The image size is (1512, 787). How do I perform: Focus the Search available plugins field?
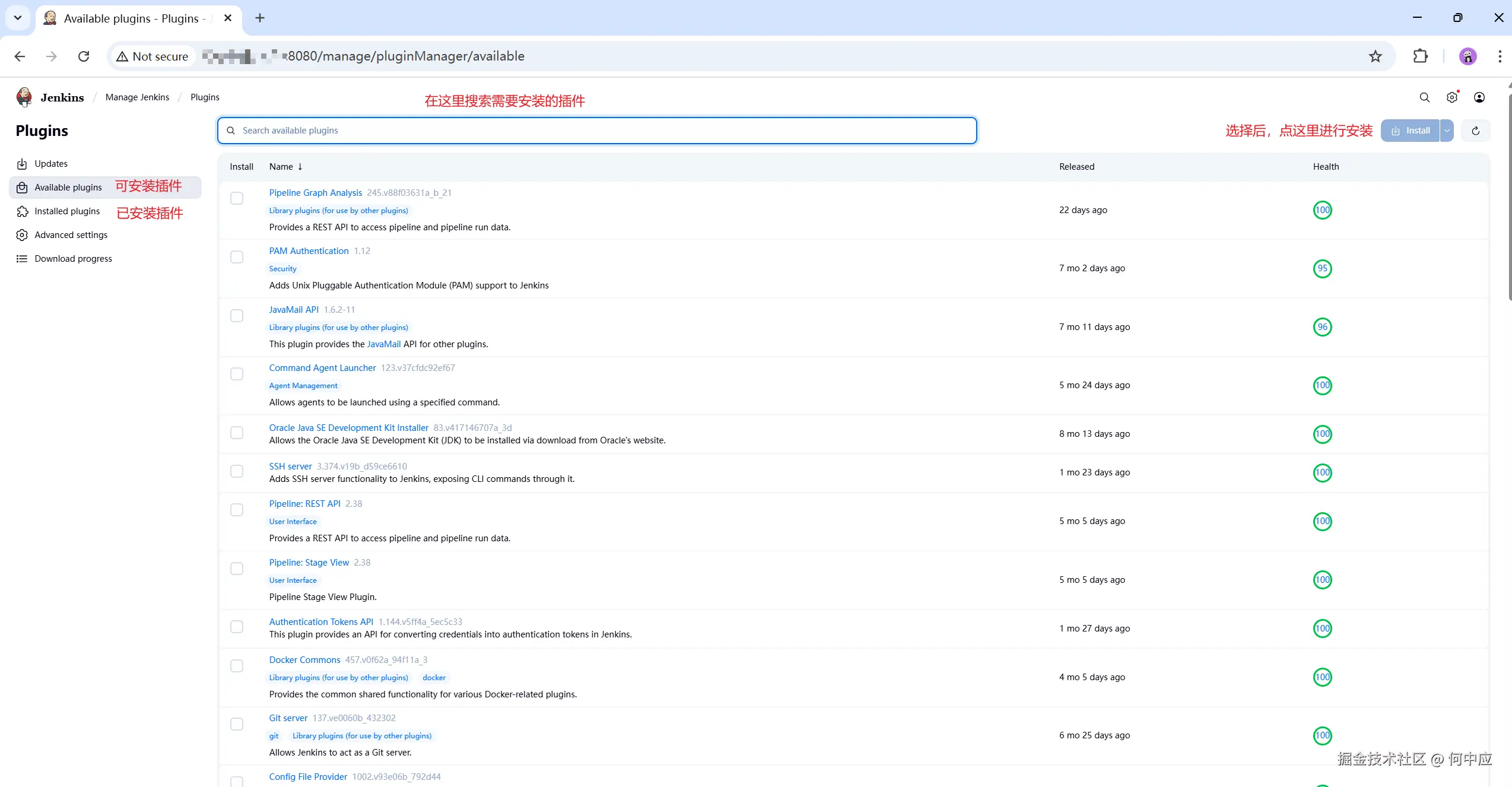click(596, 131)
